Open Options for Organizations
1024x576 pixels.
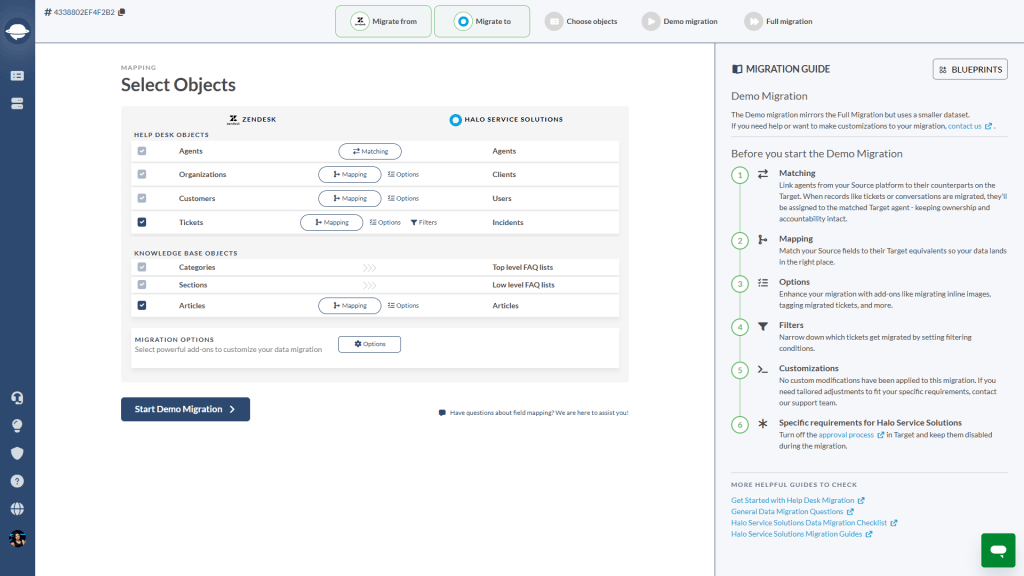(x=403, y=174)
